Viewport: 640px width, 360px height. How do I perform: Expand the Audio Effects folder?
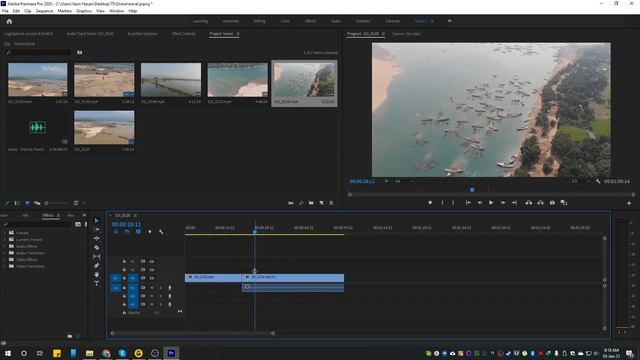click(4, 246)
